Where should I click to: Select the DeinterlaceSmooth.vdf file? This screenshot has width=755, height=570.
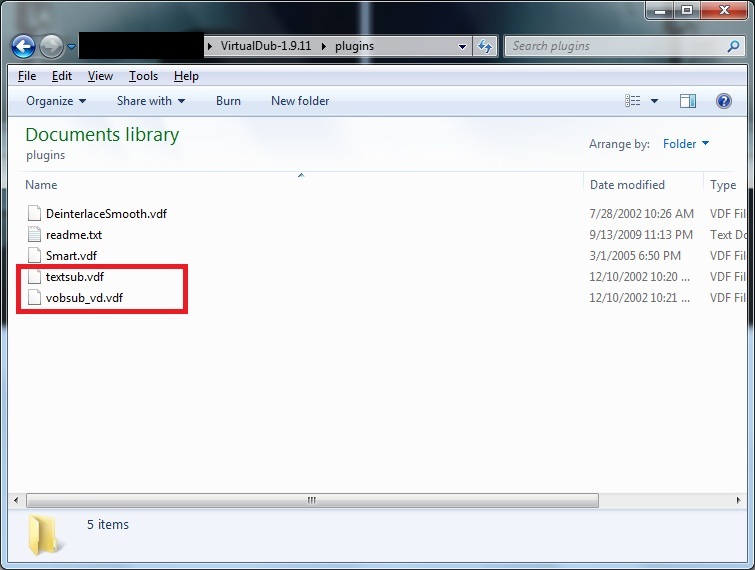point(106,214)
